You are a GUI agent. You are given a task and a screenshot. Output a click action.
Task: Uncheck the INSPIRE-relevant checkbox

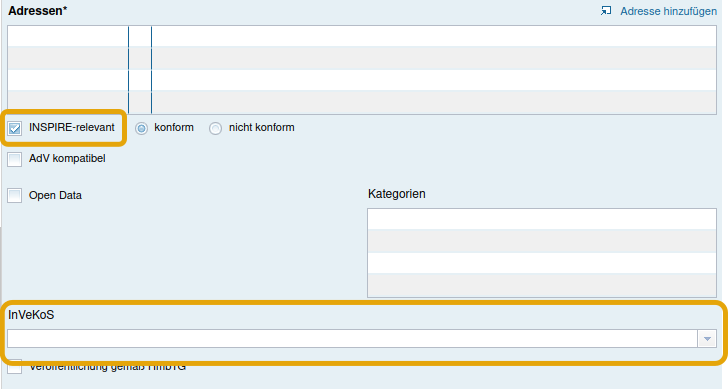coord(15,128)
